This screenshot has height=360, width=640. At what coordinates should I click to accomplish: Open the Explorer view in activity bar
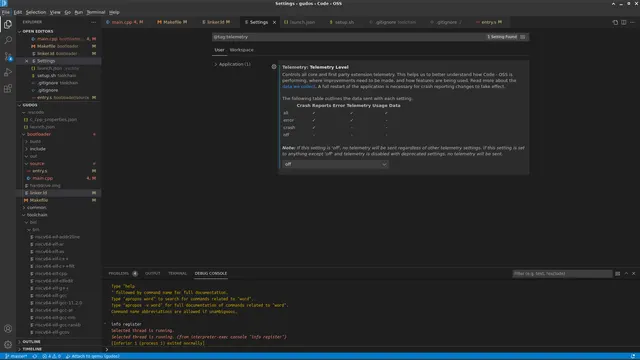click(8, 24)
